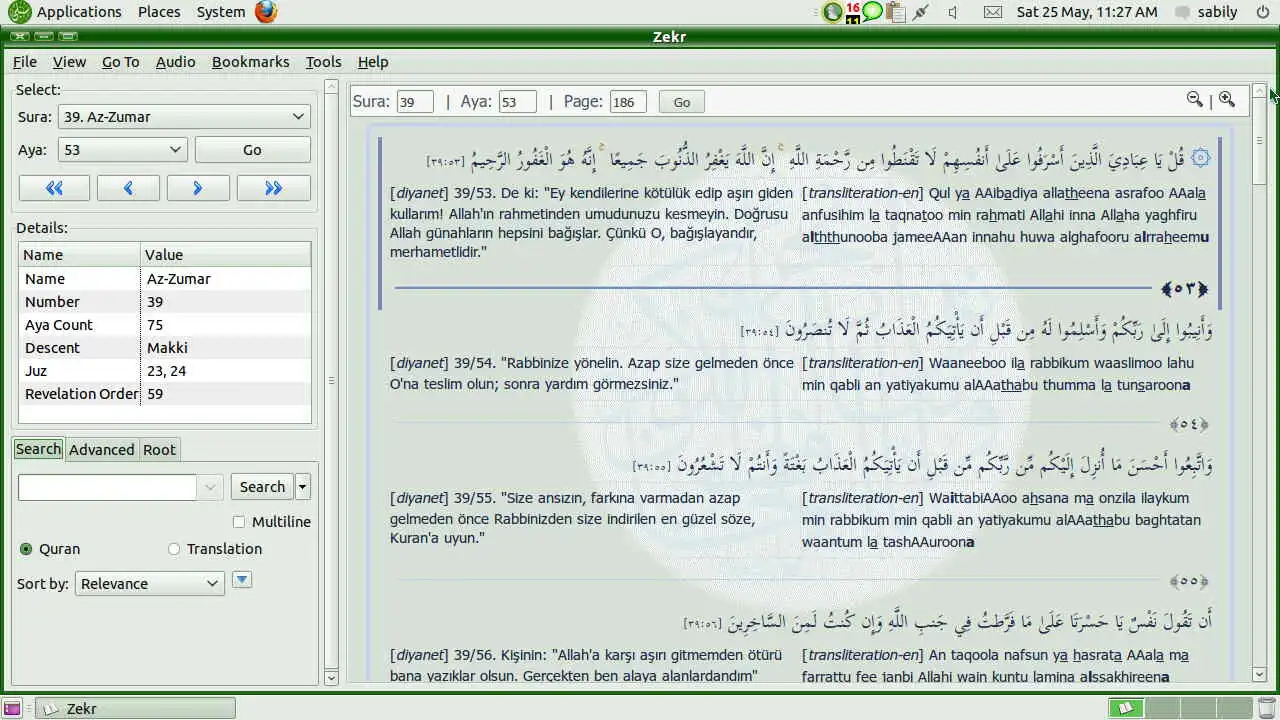Click the show desktop icon in bottom panel

click(x=13, y=708)
